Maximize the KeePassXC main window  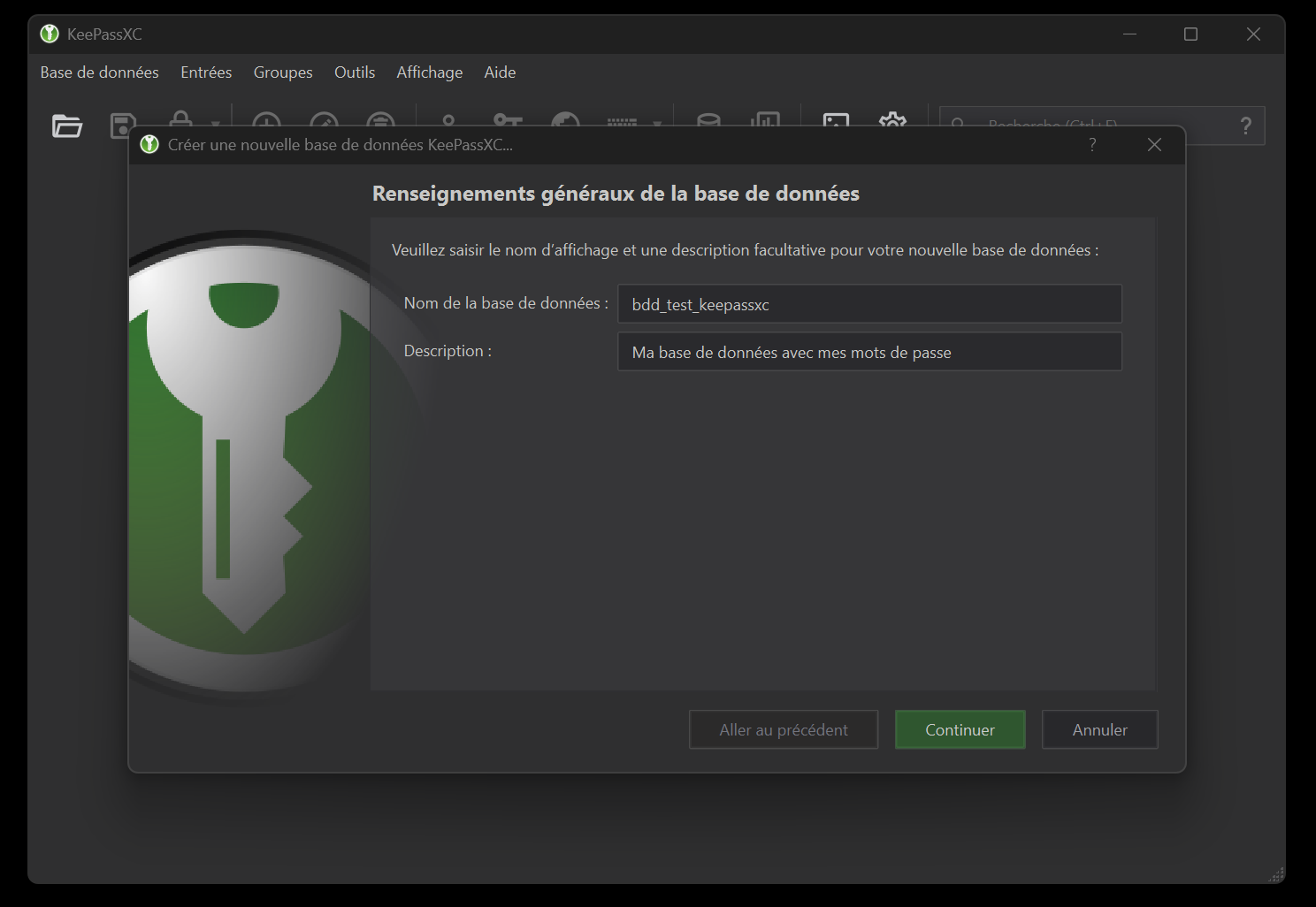tap(1190, 34)
